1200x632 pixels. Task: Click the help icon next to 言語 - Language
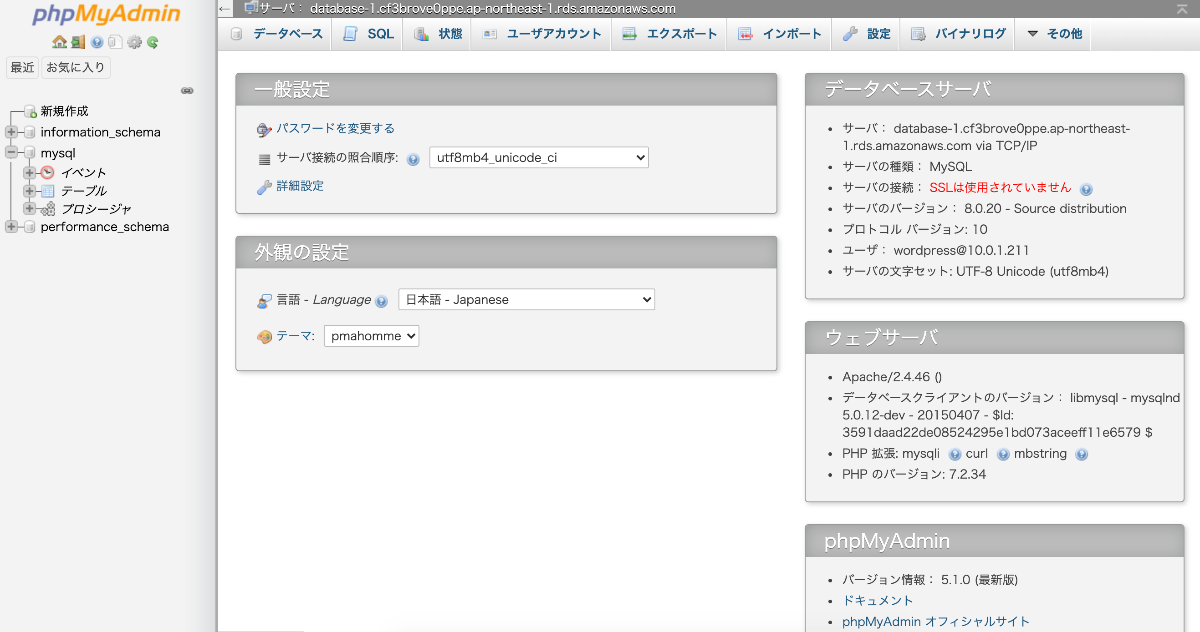click(x=381, y=301)
